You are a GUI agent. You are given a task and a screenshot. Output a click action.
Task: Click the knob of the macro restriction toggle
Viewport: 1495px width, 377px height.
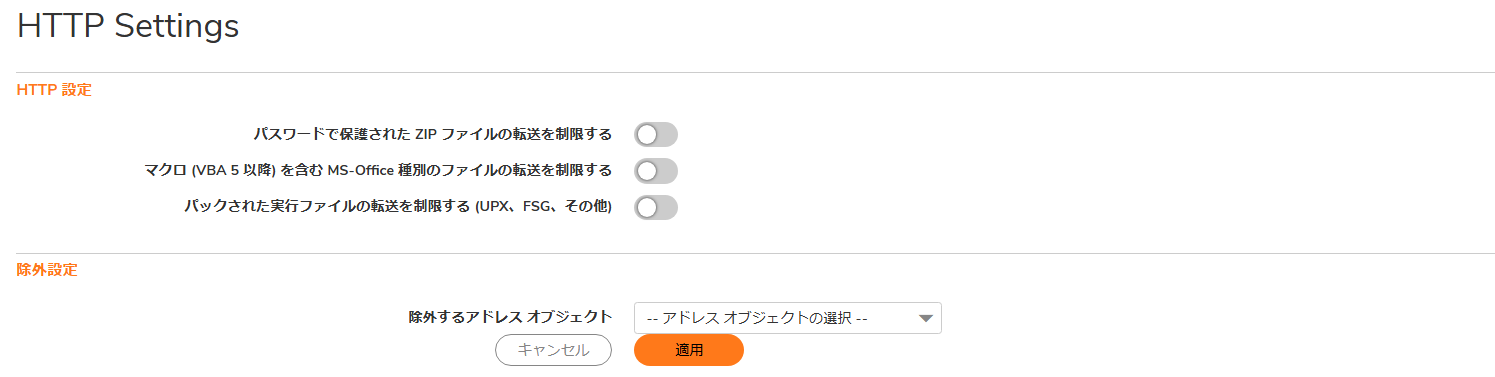tap(647, 171)
